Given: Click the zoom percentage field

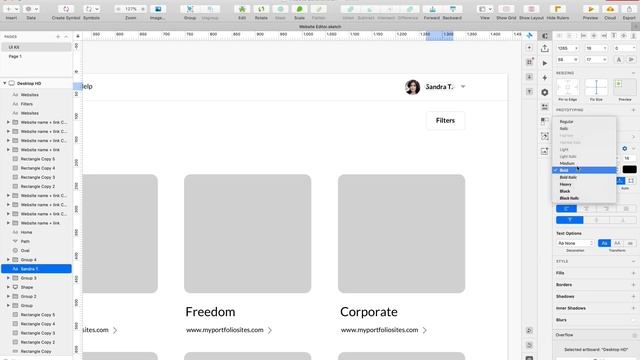Looking at the screenshot, I should (x=131, y=9).
